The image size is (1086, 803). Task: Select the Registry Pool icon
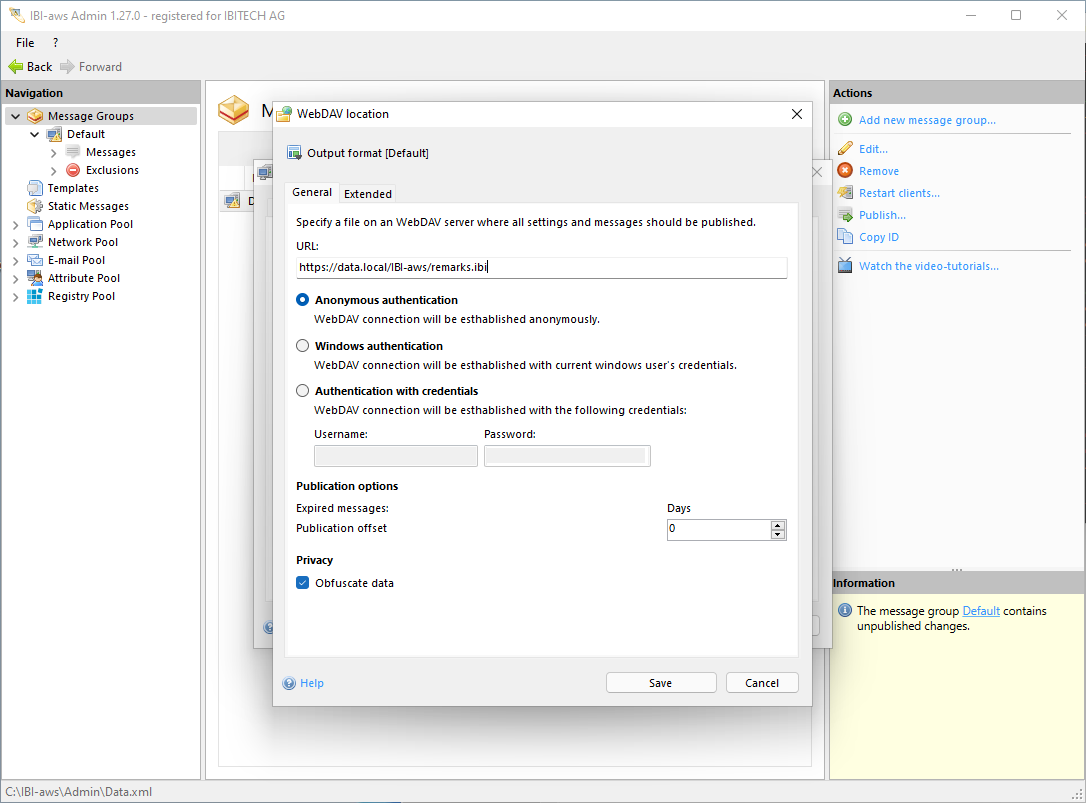(x=35, y=296)
